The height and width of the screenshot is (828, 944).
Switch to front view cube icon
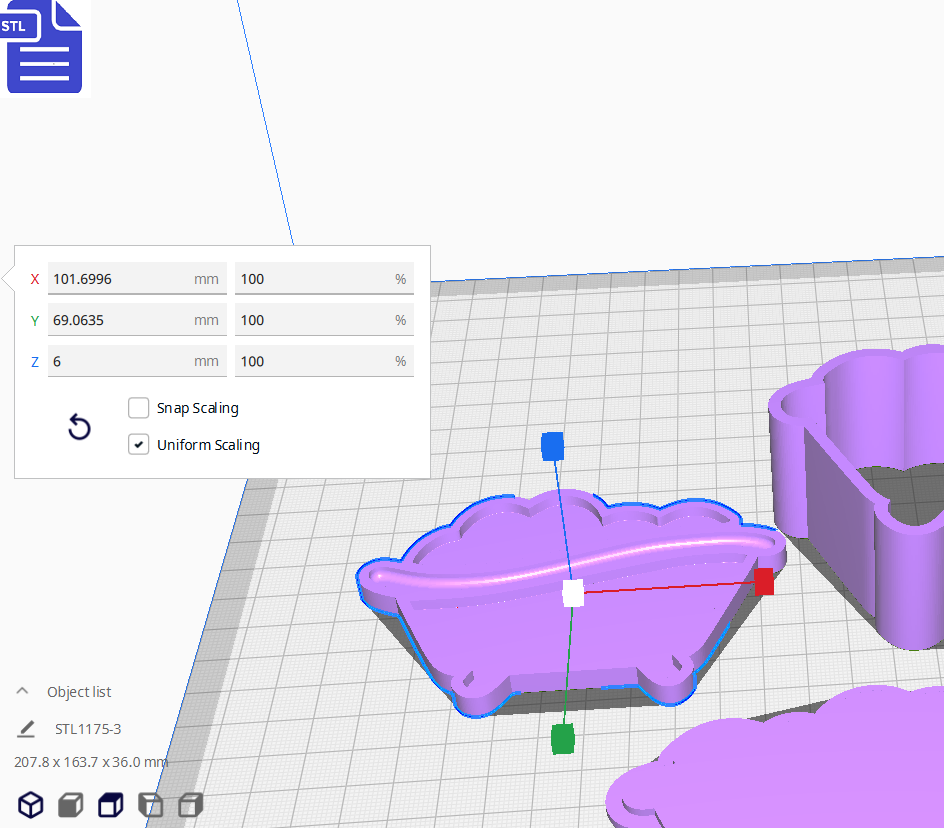70,804
